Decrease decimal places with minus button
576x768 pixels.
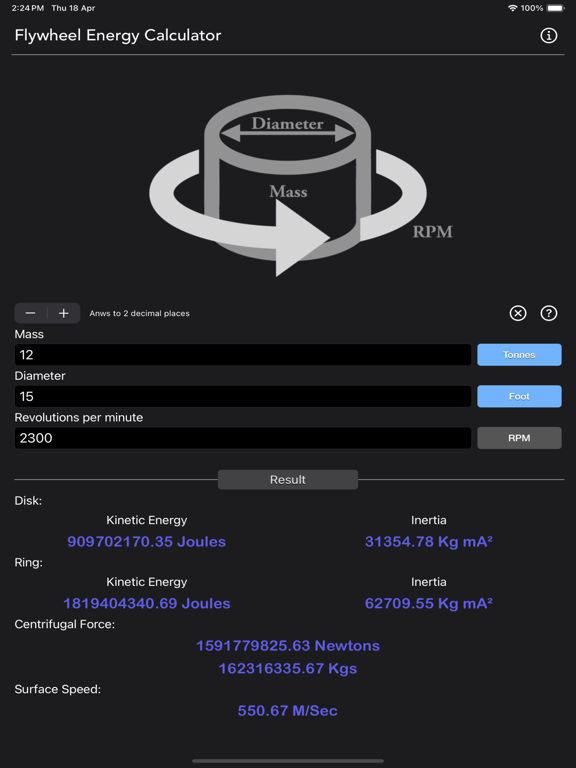30,313
